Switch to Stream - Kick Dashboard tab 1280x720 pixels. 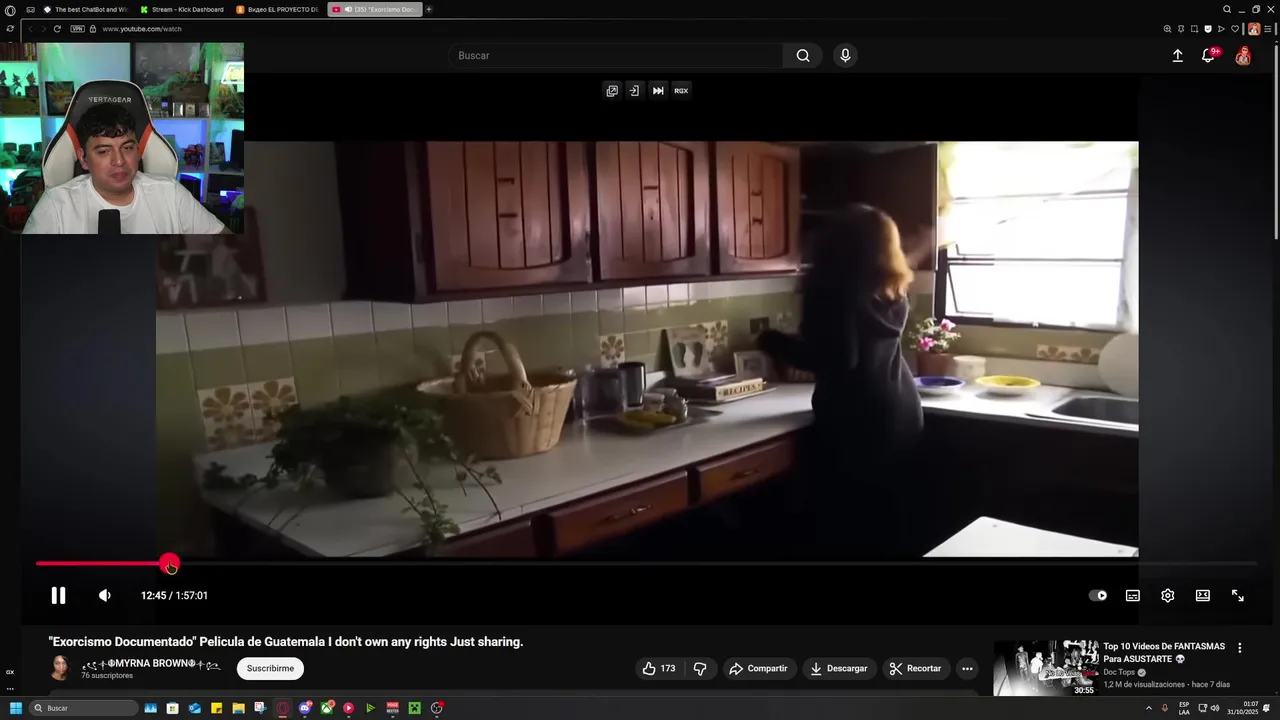click(x=182, y=9)
